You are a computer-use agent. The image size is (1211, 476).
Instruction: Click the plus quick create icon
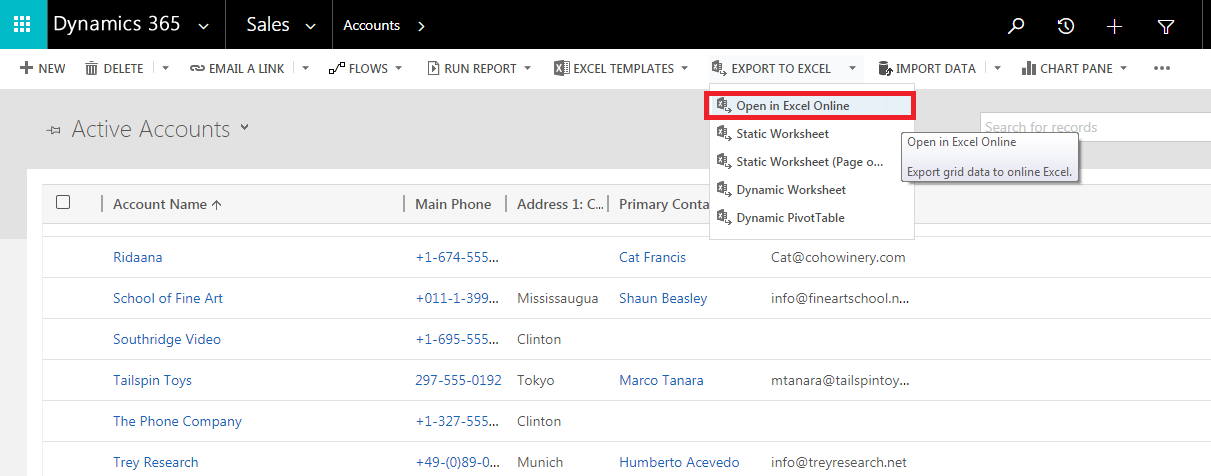pos(1115,26)
